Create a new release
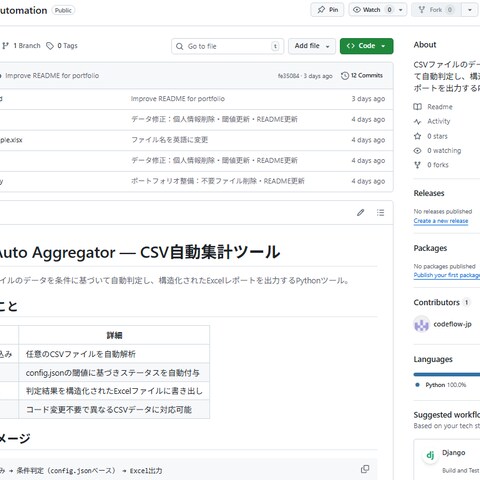Image resolution: width=480 pixels, height=480 pixels. click(x=441, y=221)
